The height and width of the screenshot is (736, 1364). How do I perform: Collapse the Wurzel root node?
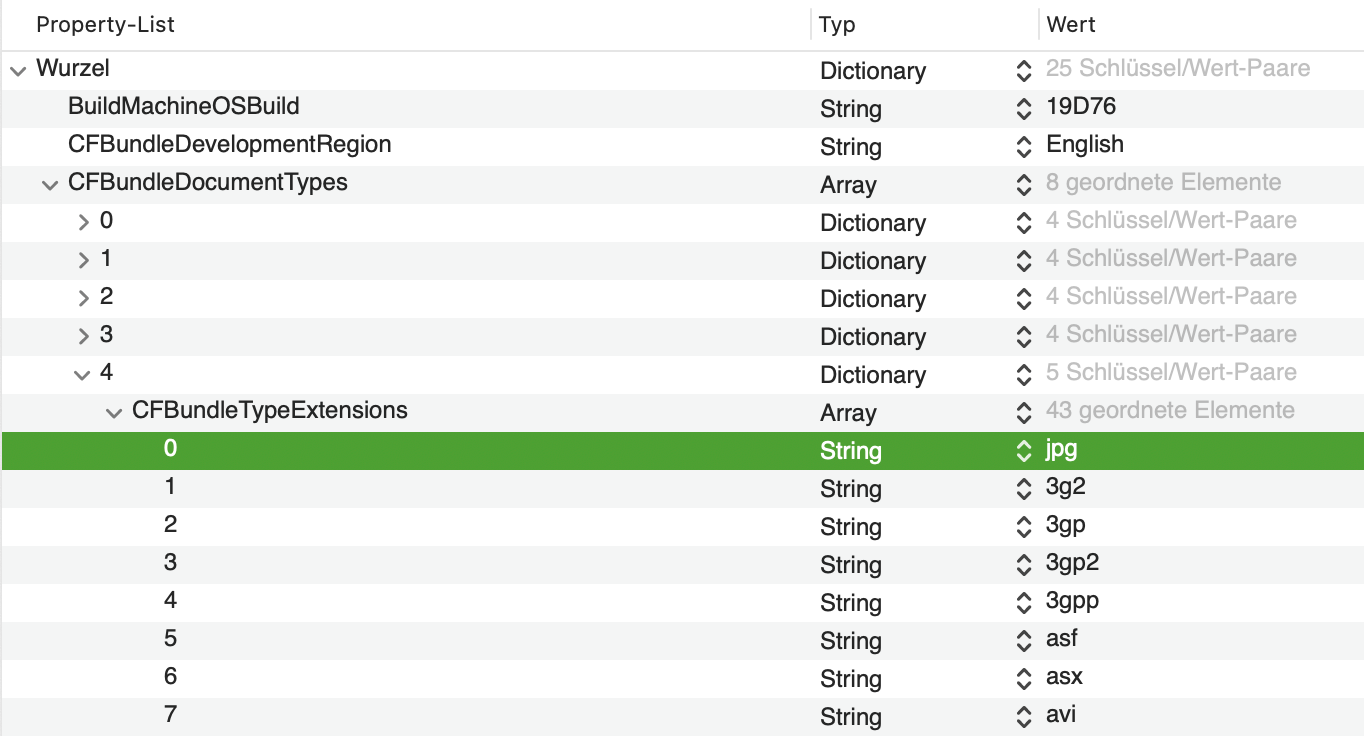(18, 70)
